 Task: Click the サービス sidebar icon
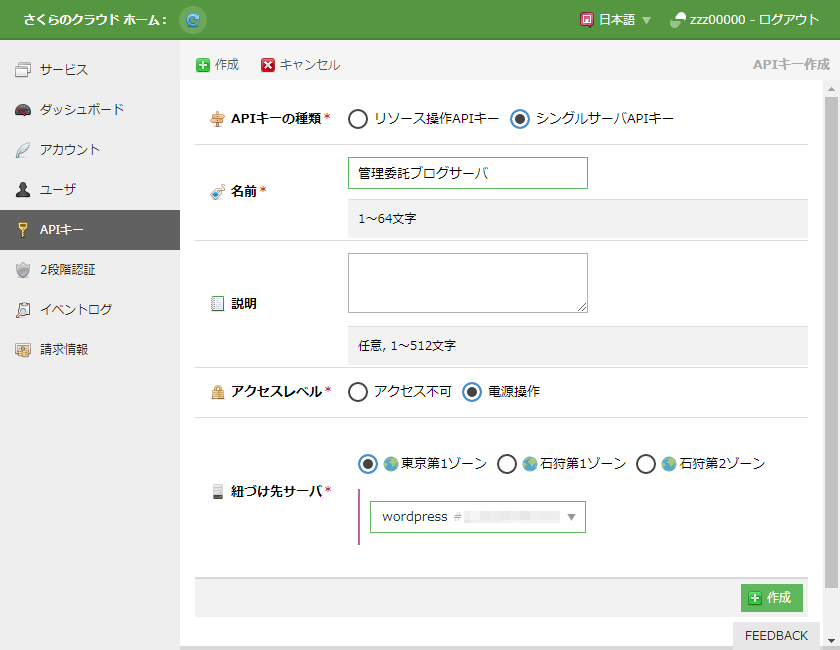click(x=23, y=70)
